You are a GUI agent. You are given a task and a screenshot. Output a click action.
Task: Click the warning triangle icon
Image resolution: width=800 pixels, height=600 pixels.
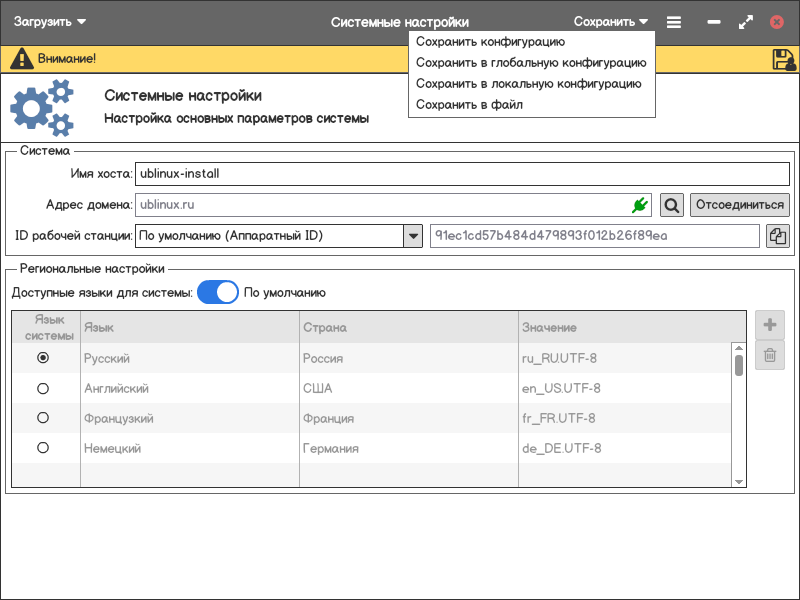21,59
